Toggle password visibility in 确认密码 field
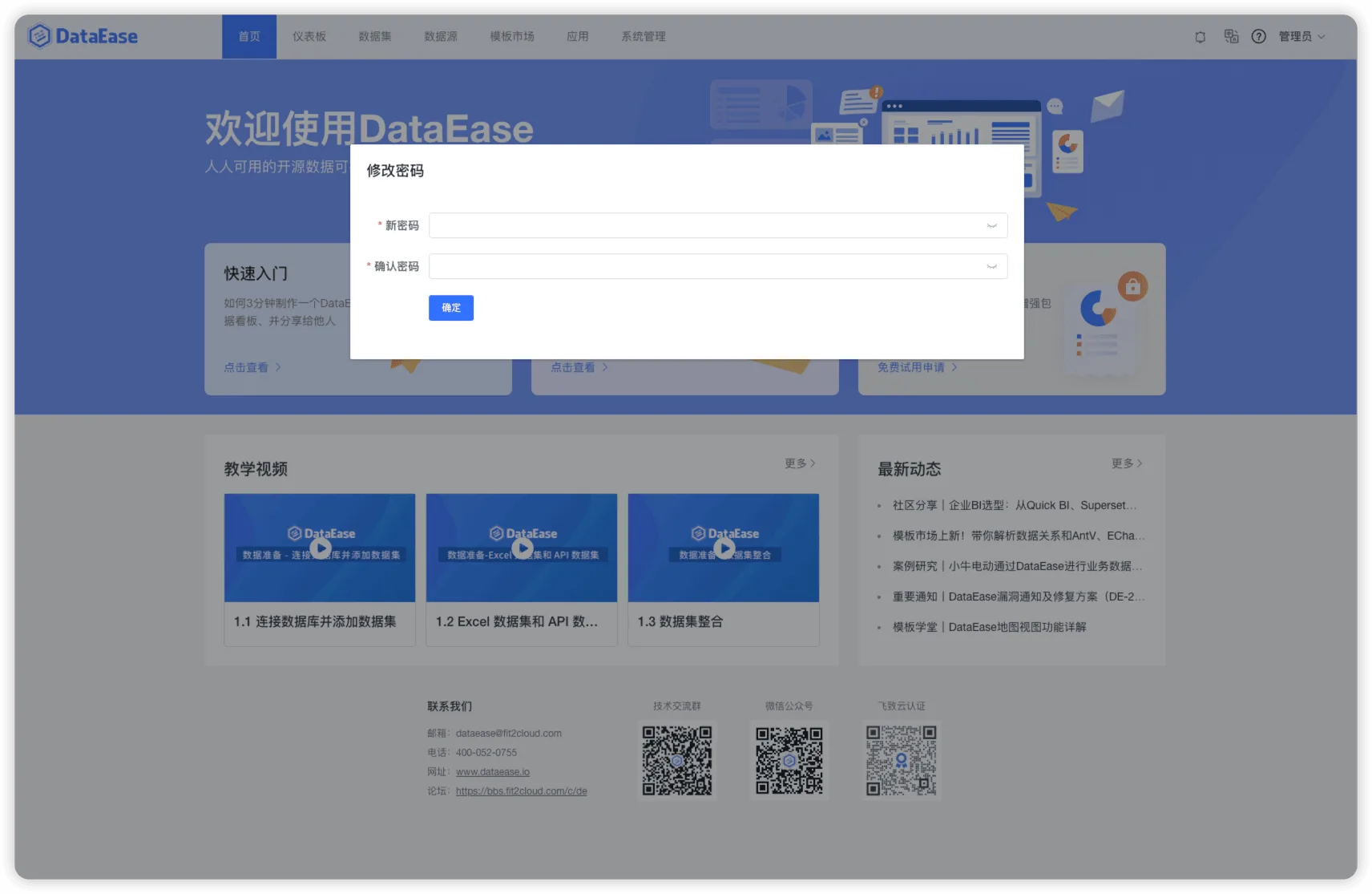This screenshot has height=894, width=1372. click(x=991, y=267)
